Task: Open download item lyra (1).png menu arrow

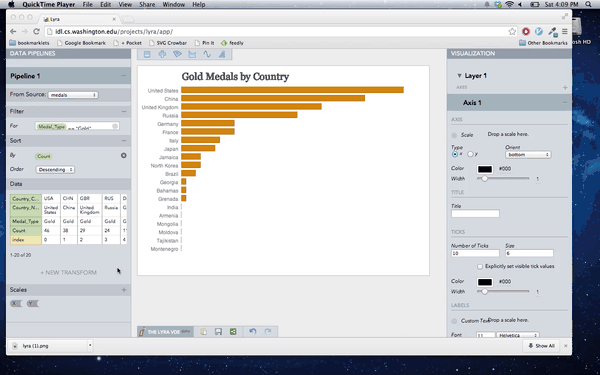Action: pyautogui.click(x=90, y=346)
